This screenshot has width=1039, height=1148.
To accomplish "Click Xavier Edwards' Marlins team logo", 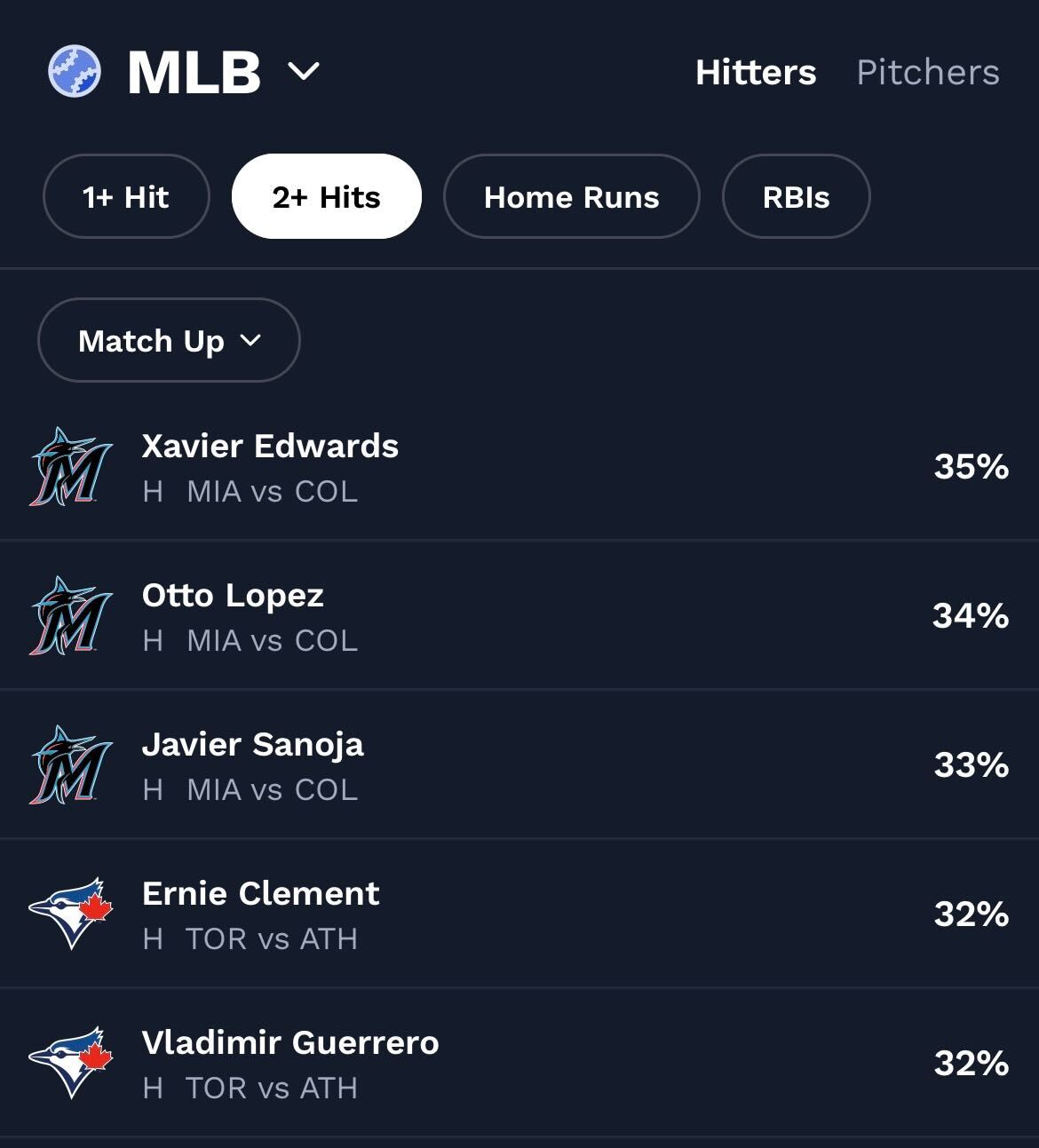I will tap(70, 467).
